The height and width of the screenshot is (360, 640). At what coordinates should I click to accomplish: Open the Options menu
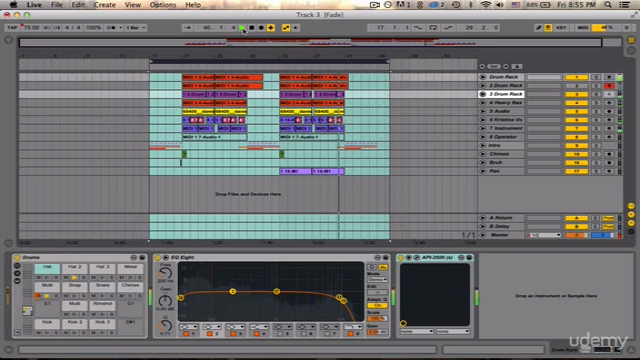tap(162, 5)
